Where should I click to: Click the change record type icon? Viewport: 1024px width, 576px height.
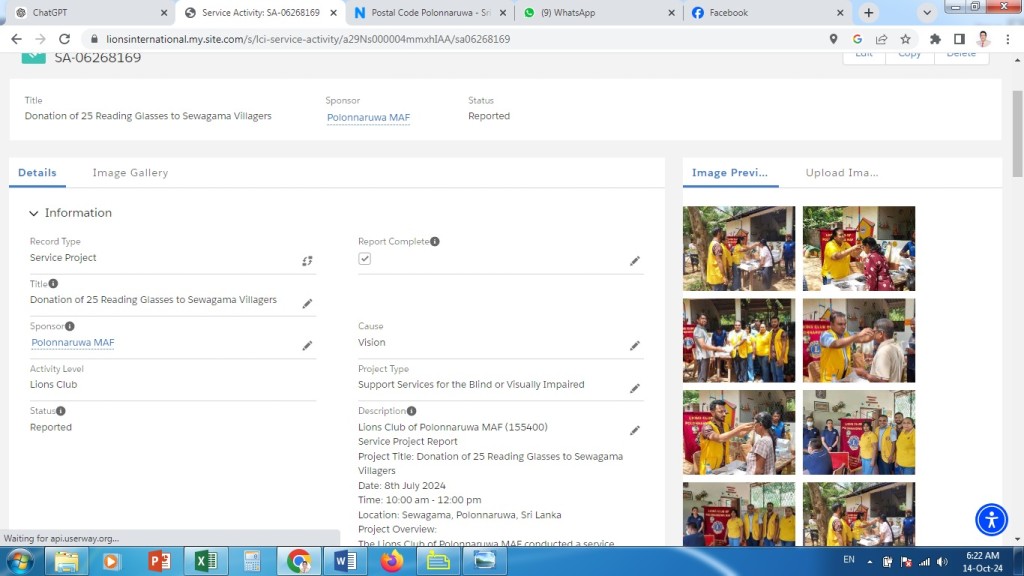[307, 261]
